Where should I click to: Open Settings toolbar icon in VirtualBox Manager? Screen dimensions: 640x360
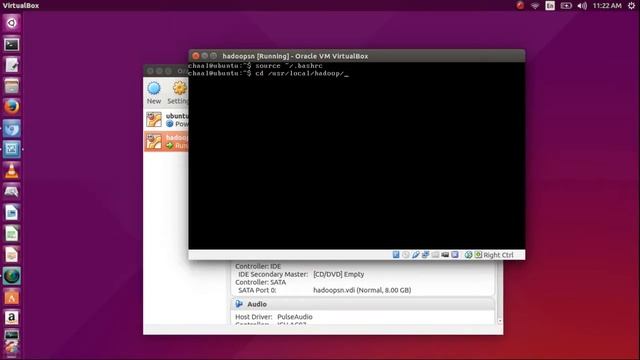click(178, 93)
